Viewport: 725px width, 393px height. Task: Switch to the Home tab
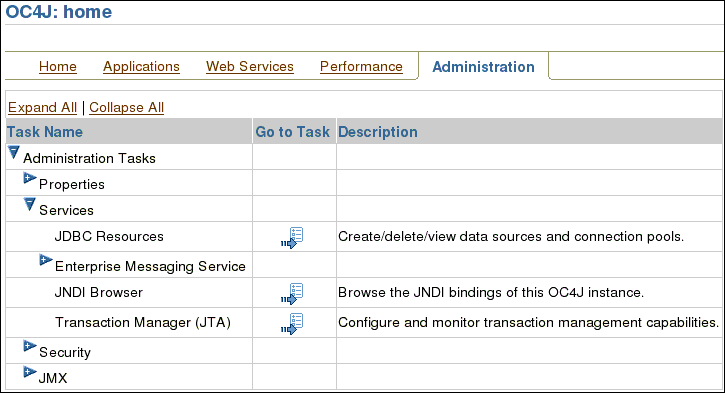point(58,67)
